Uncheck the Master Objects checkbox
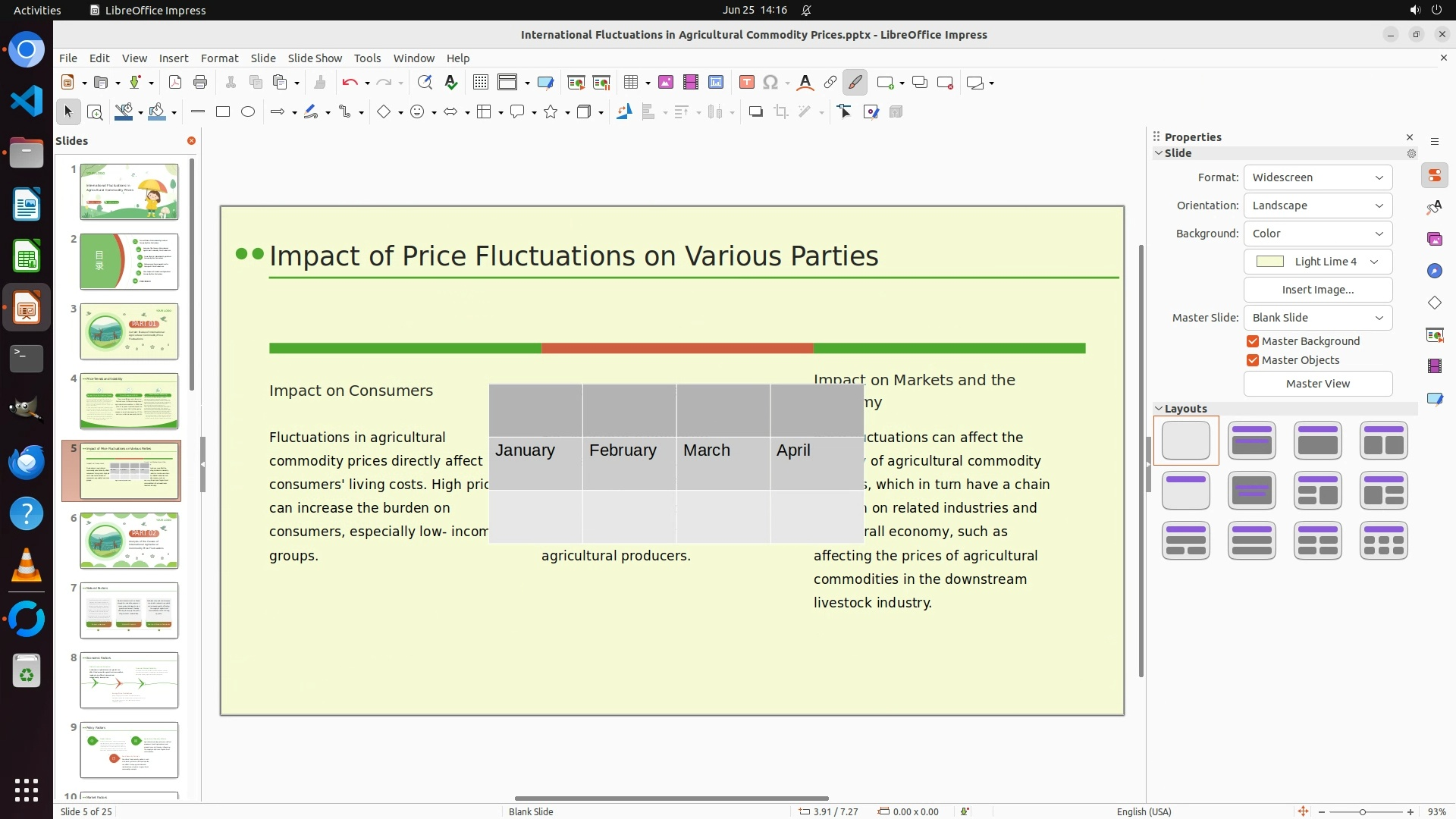The width and height of the screenshot is (1456, 819). click(x=1253, y=360)
